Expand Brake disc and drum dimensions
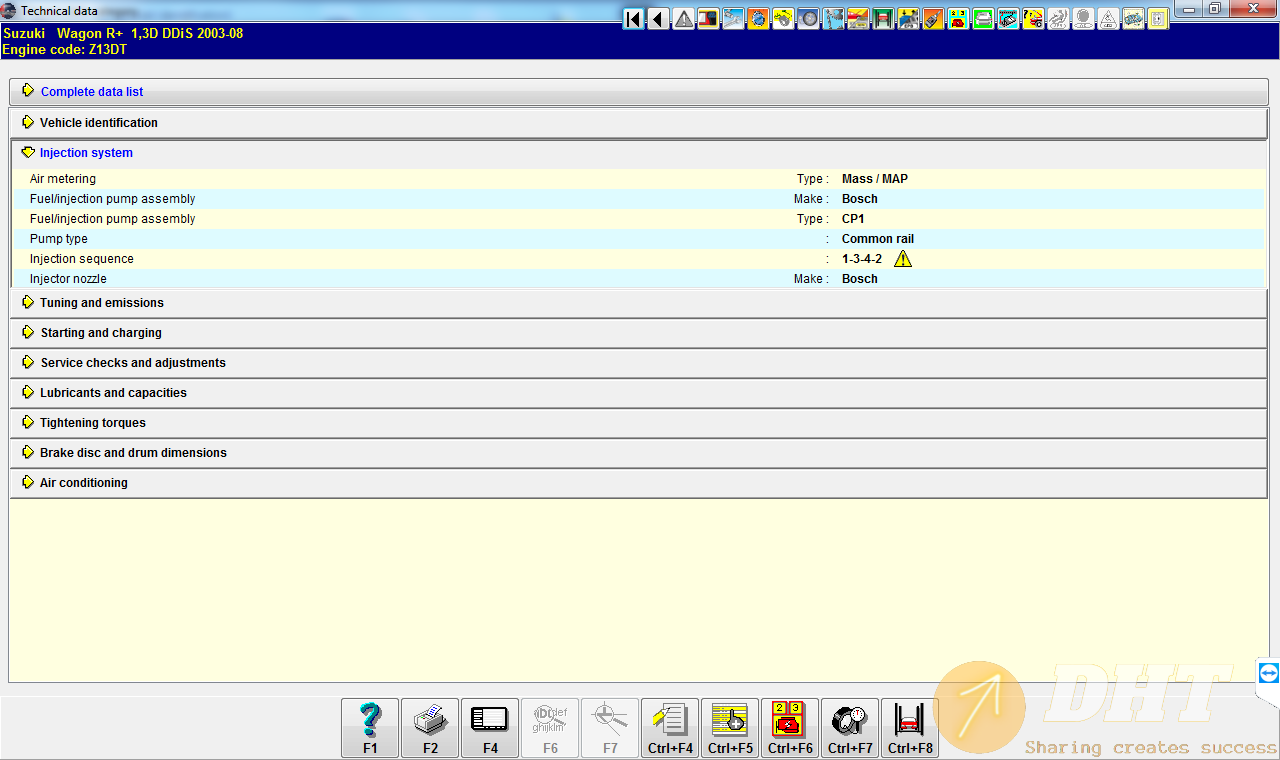This screenshot has height=760, width=1280. pos(133,453)
